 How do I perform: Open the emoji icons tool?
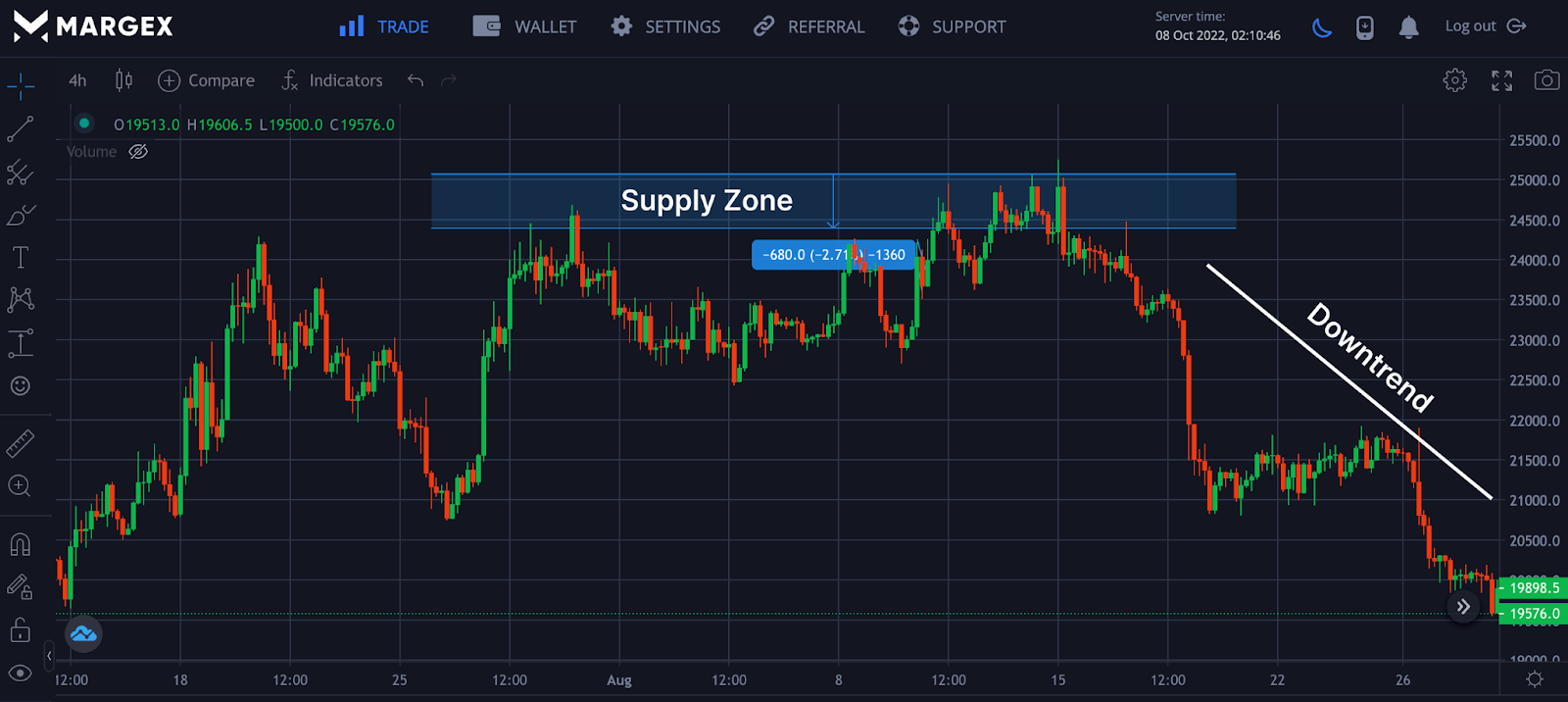point(21,386)
